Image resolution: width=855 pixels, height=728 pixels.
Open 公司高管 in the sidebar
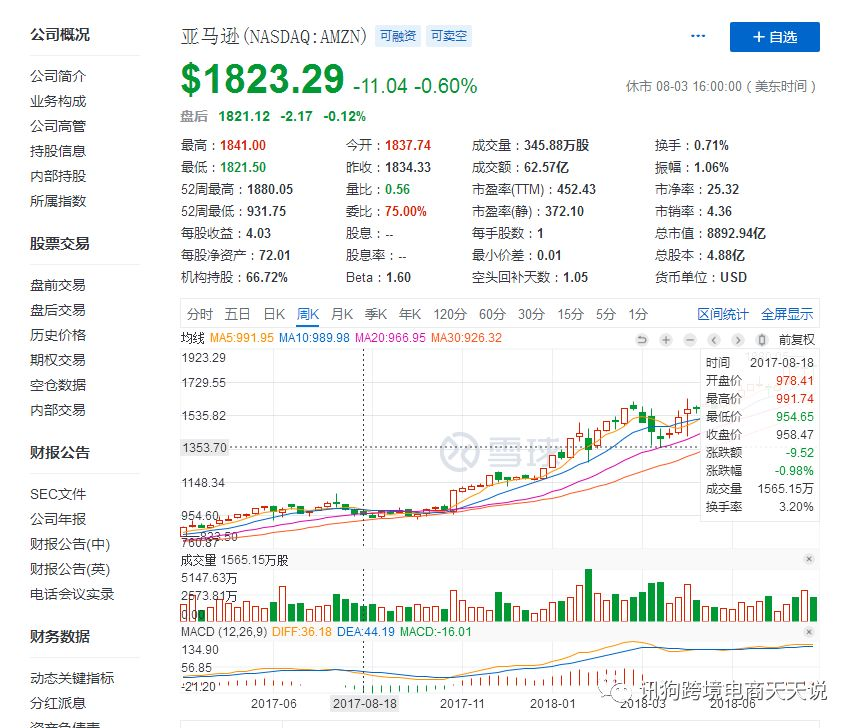(58, 126)
